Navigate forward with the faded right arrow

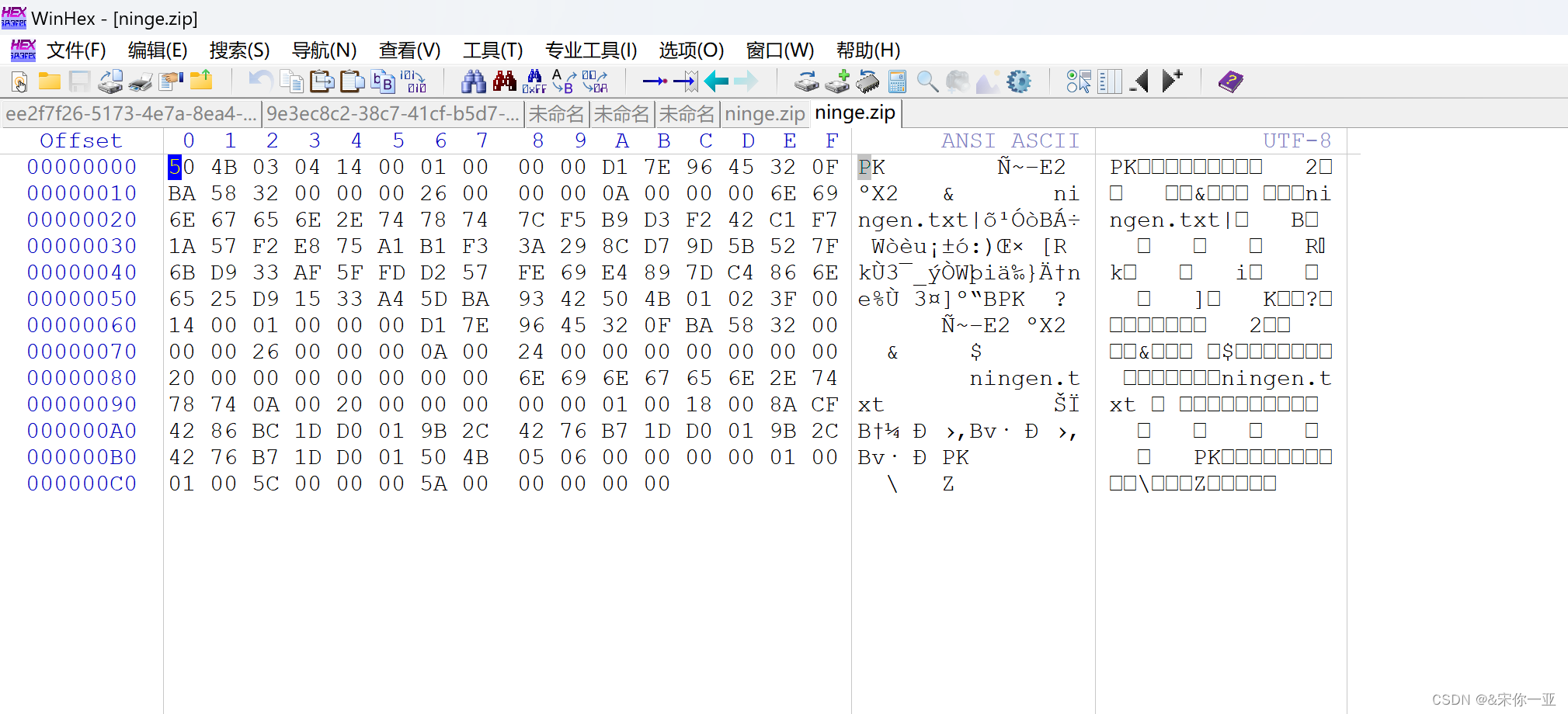pyautogui.click(x=746, y=81)
